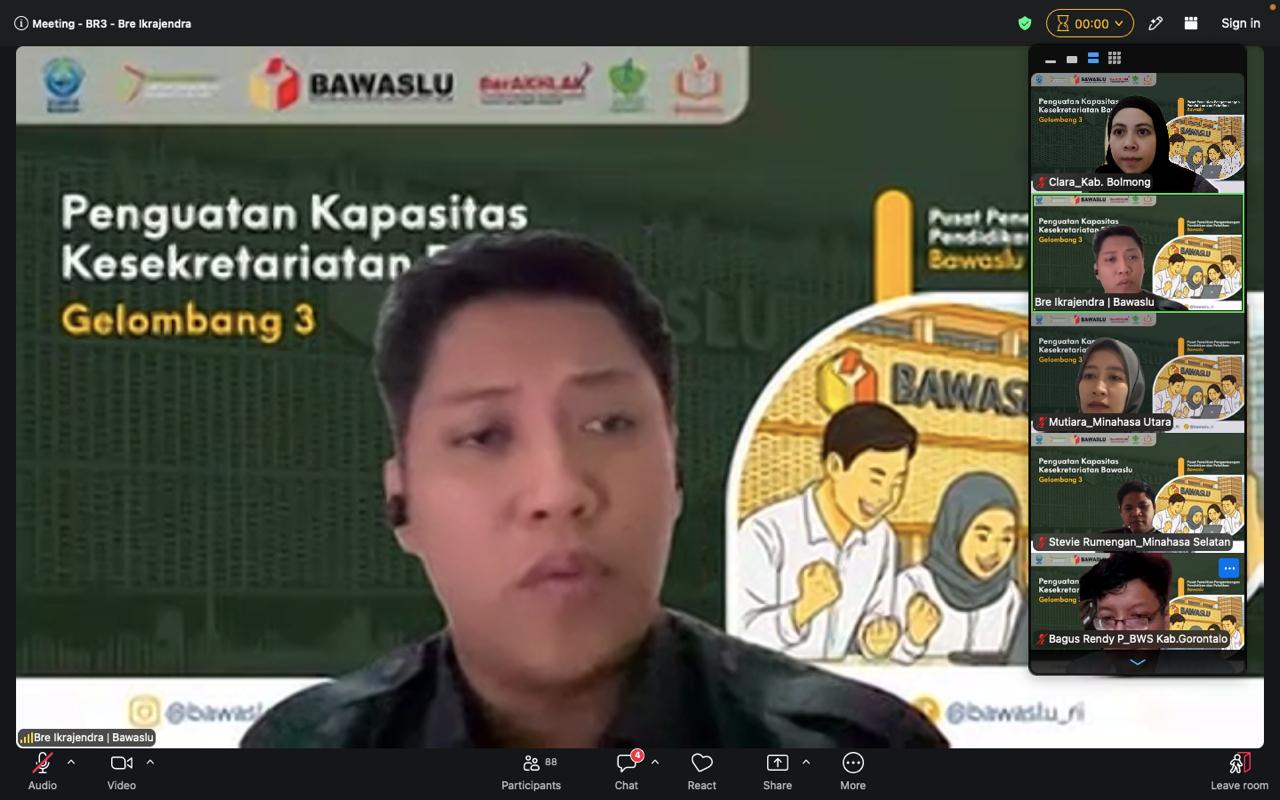Show more participants with down chevron
The image size is (1280, 800).
pyautogui.click(x=1137, y=662)
